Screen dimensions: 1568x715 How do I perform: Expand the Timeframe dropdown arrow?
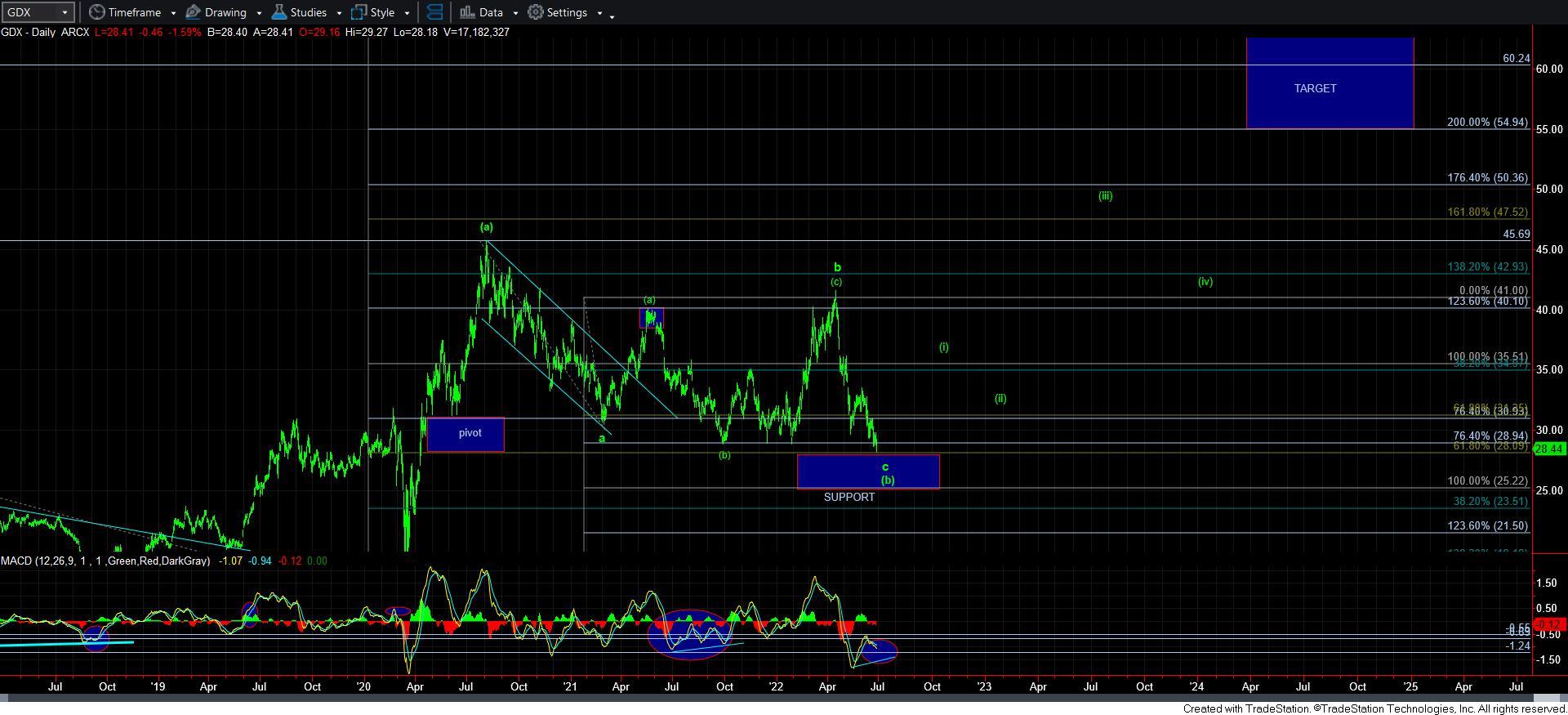pos(173,13)
